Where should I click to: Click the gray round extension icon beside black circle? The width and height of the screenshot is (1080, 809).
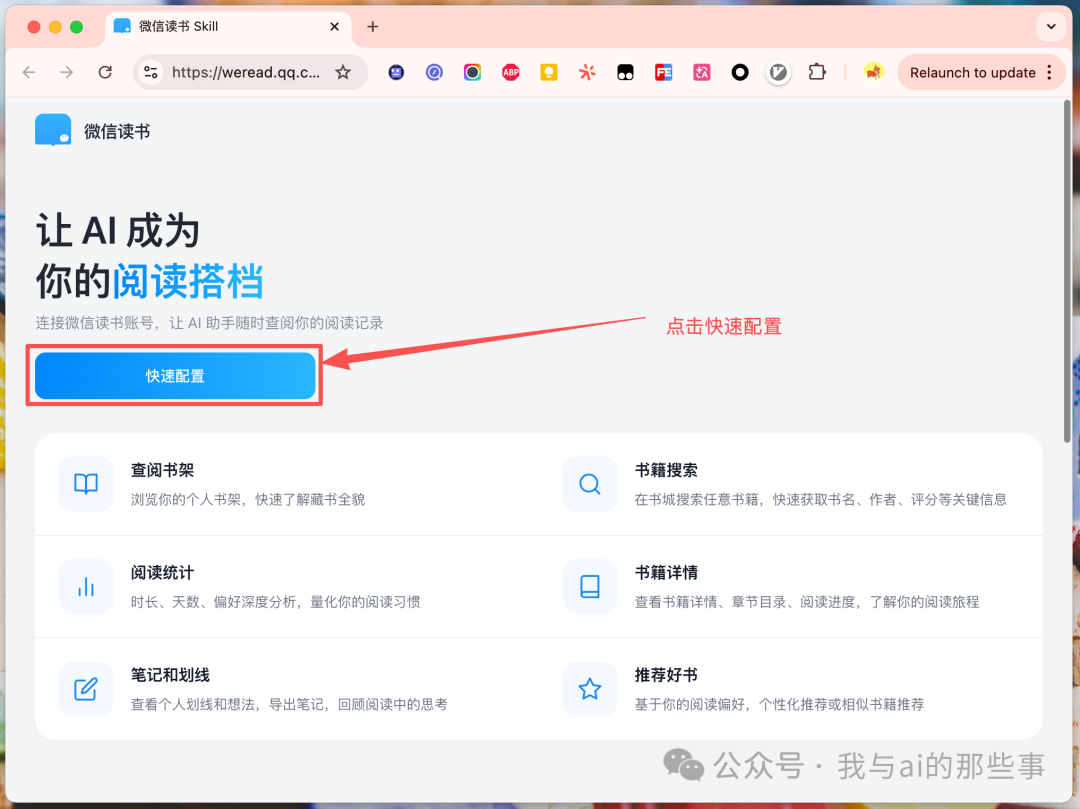[778, 72]
